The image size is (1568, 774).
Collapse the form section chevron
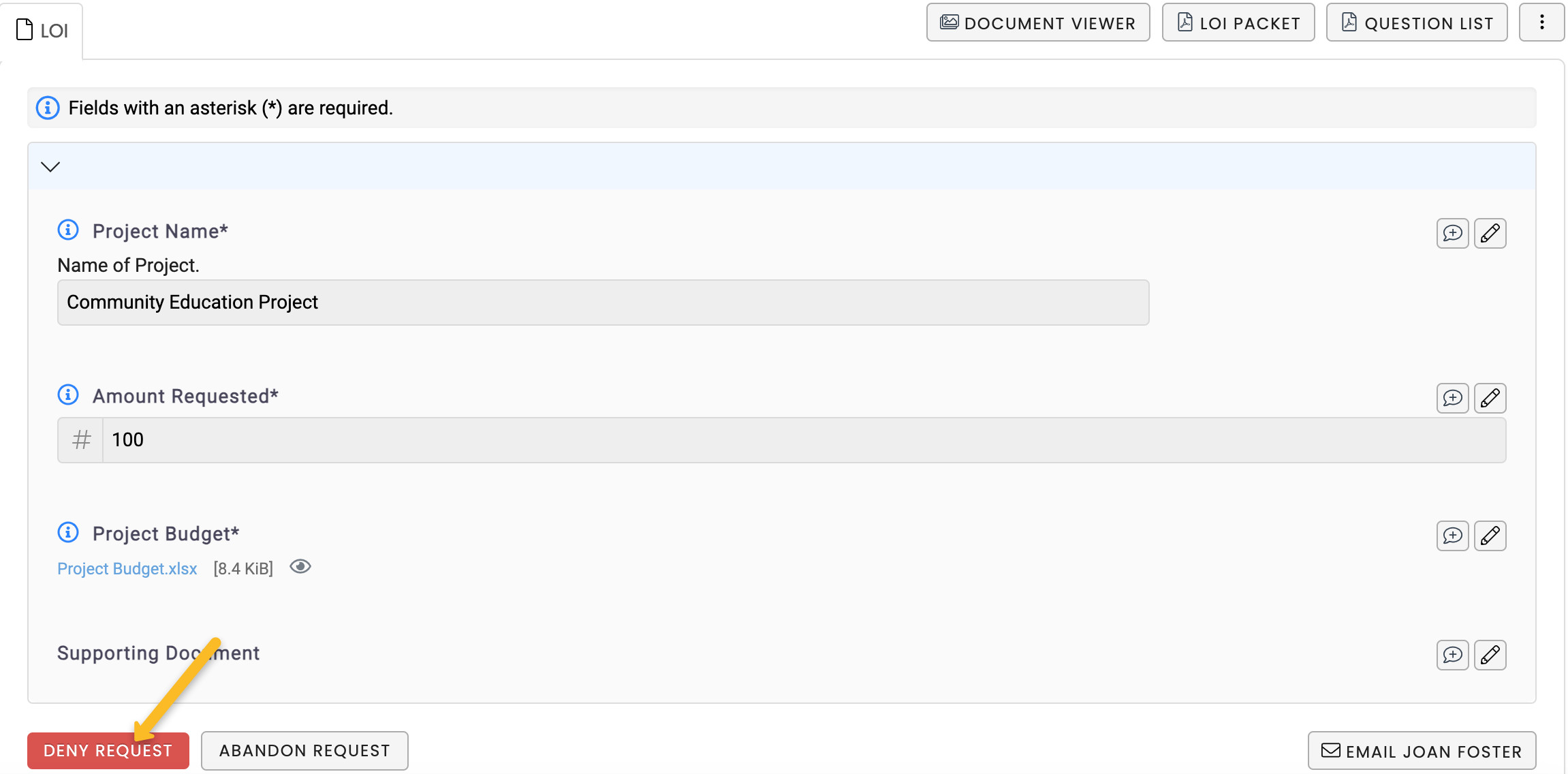point(51,167)
